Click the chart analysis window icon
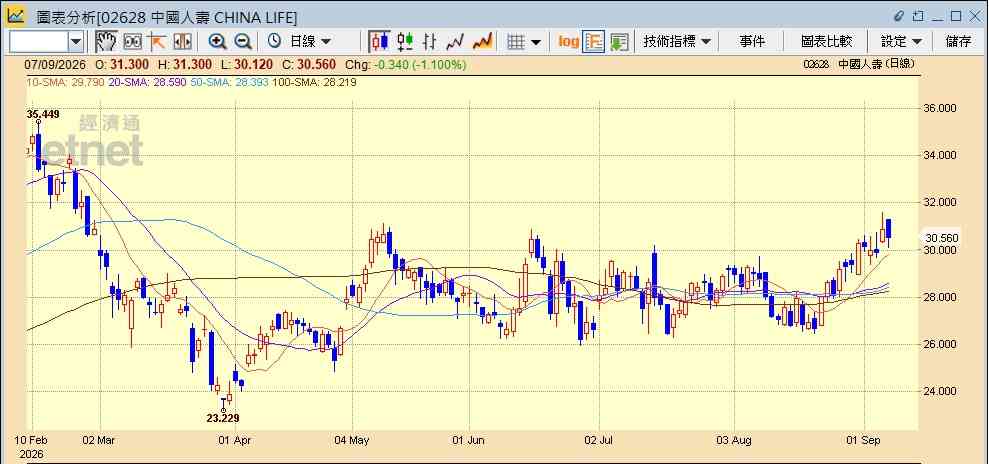The height and width of the screenshot is (464, 989). point(16,15)
